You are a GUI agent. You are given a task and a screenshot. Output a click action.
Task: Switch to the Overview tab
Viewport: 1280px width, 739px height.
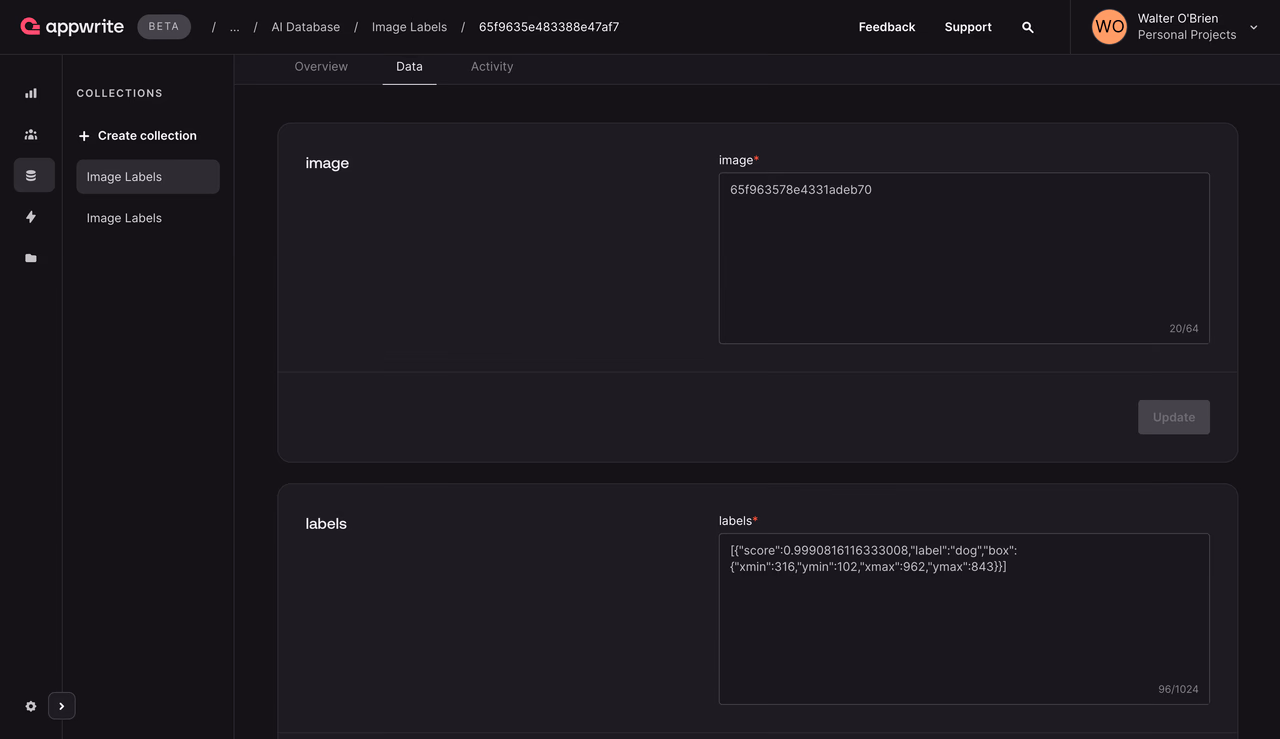(x=321, y=66)
